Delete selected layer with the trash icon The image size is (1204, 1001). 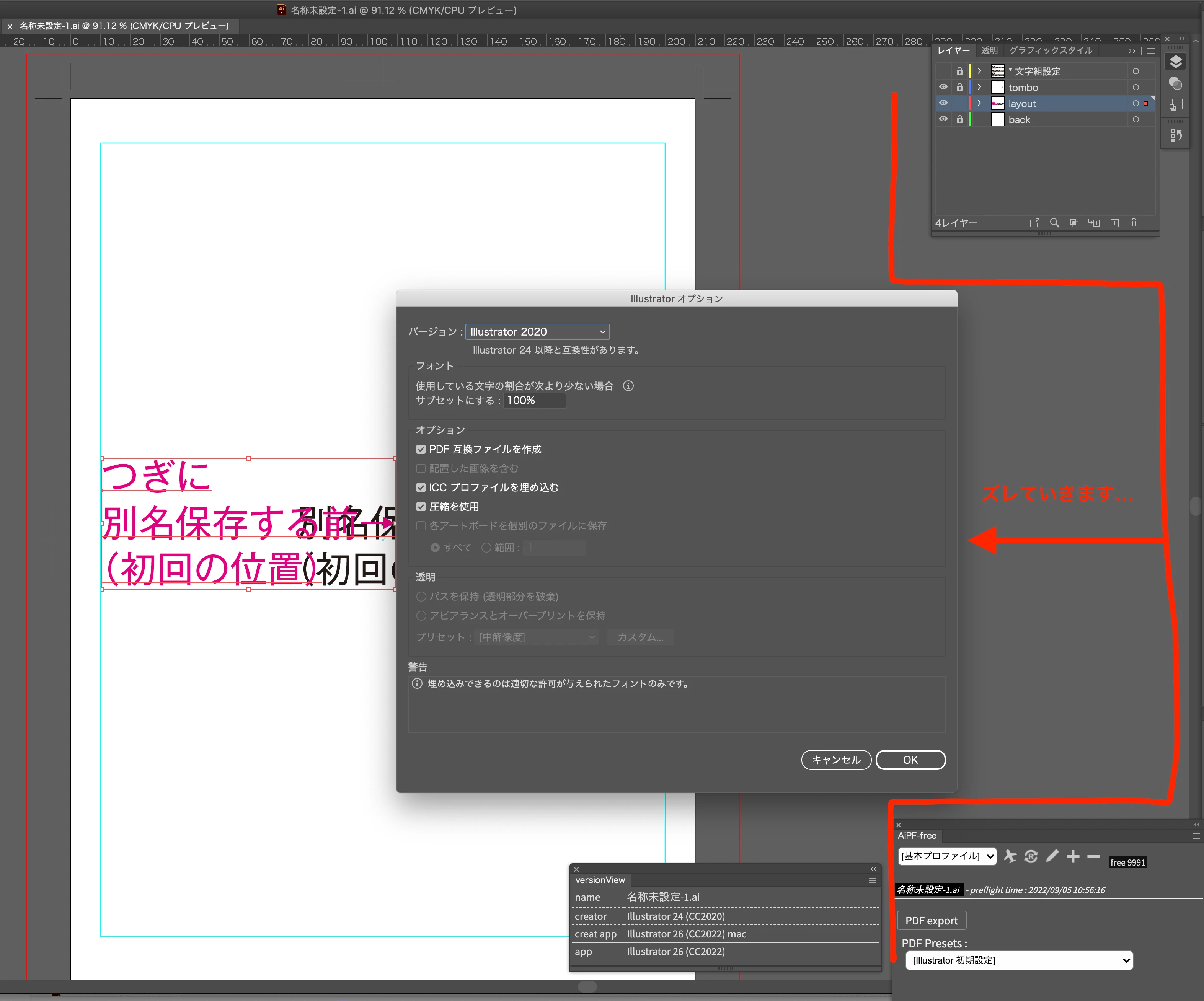coord(1134,223)
